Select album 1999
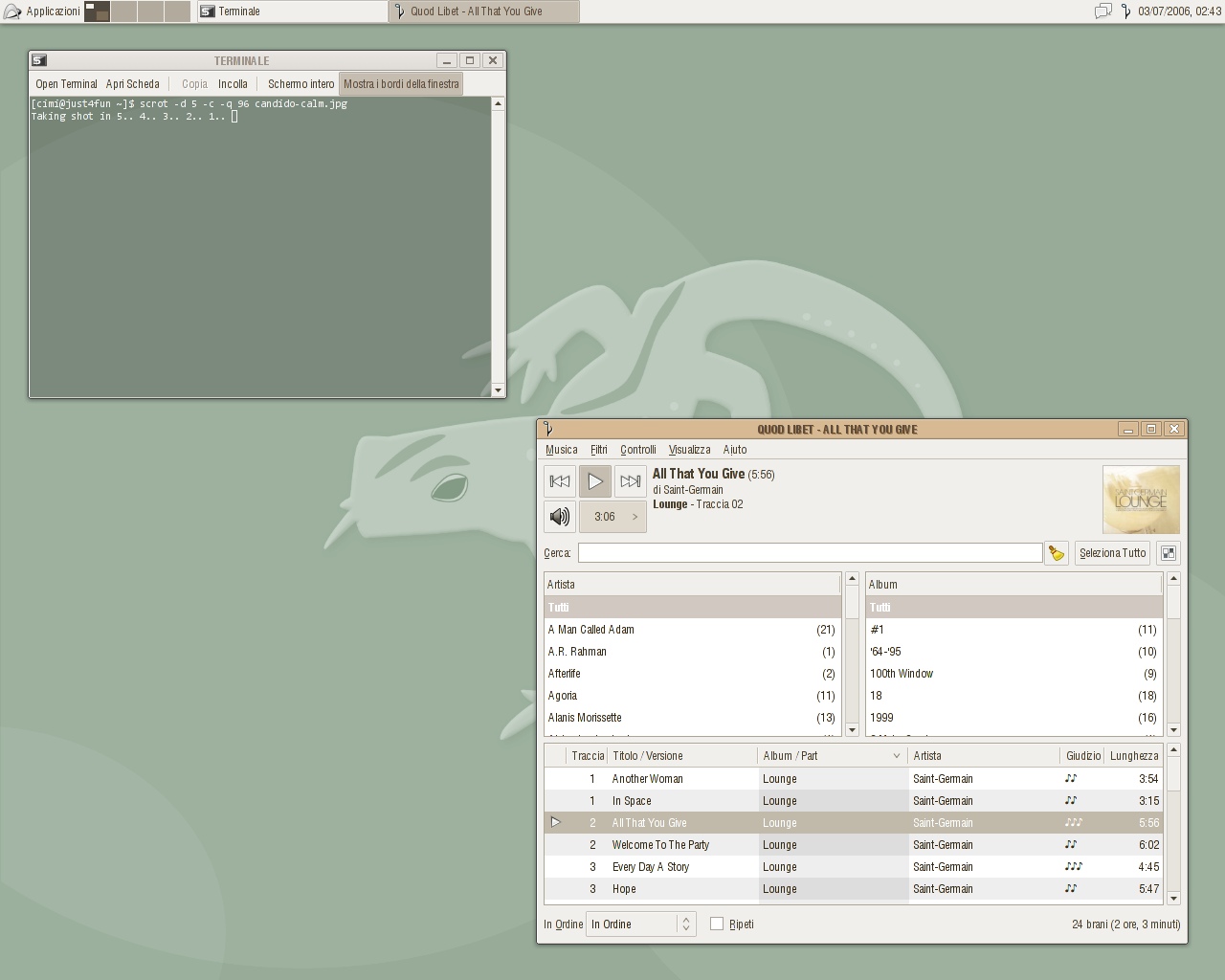Viewport: 1225px width, 980px height. pyautogui.click(x=1014, y=718)
